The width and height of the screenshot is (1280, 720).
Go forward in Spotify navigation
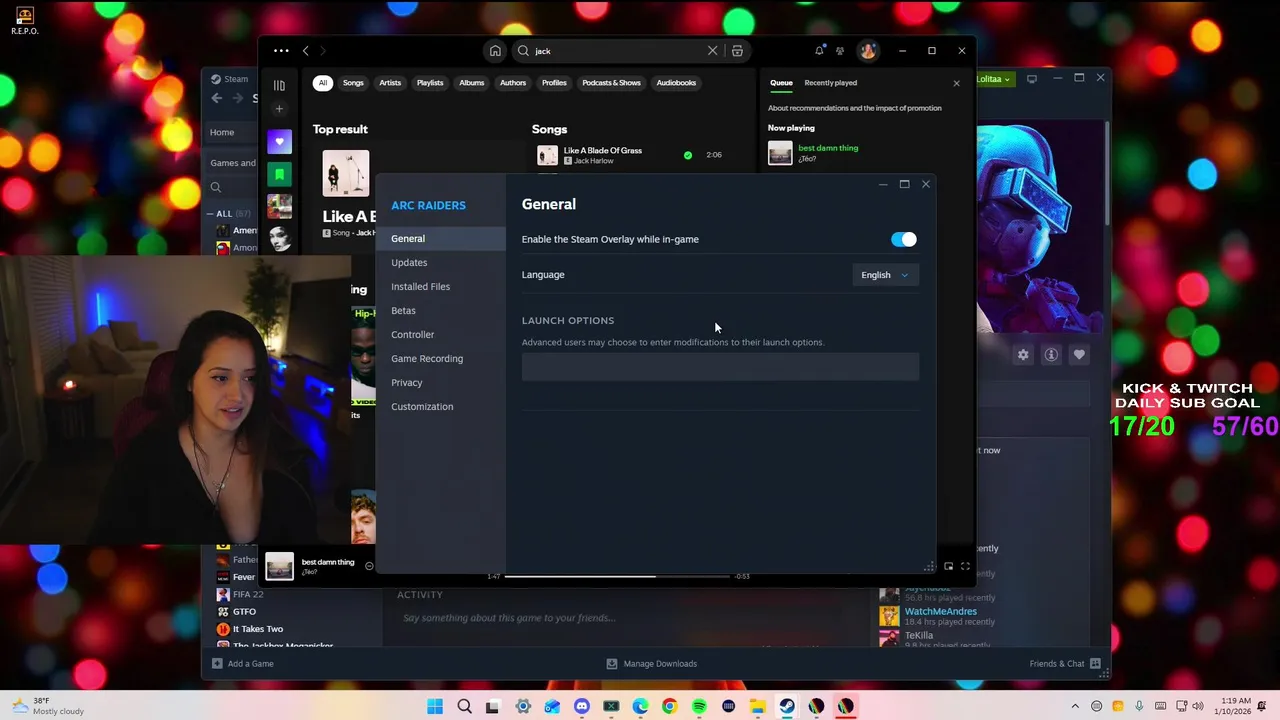(323, 51)
